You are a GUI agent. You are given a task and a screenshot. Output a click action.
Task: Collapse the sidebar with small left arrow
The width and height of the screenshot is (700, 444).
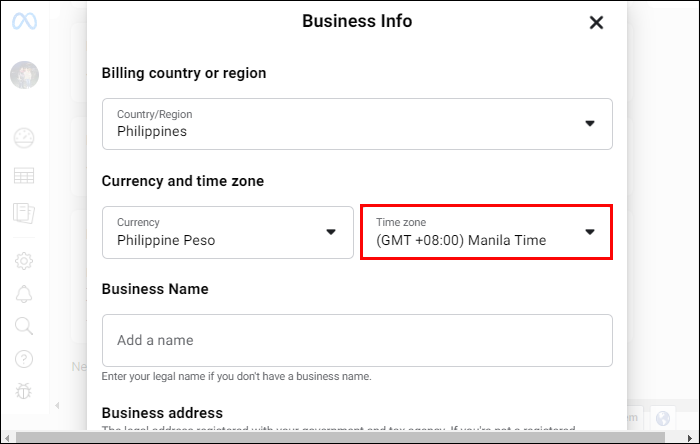pos(57,406)
